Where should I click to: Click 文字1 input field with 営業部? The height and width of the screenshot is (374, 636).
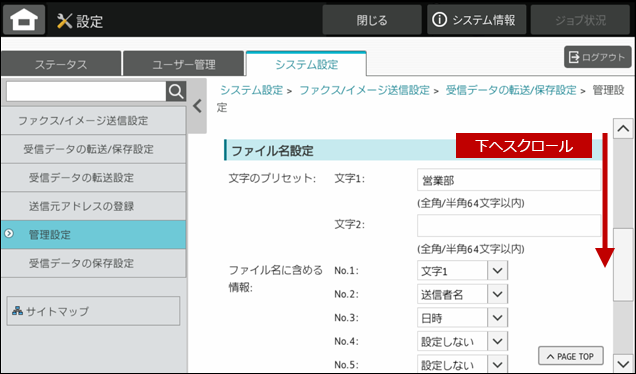509,180
